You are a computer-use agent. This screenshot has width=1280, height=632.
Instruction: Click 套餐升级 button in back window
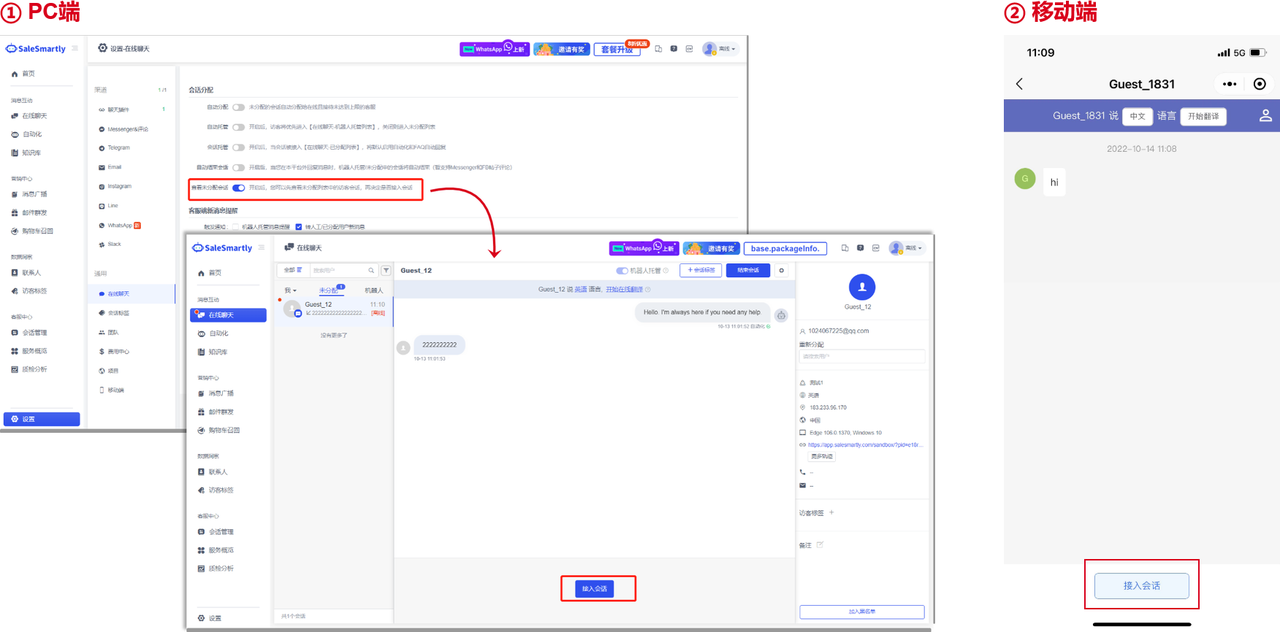point(617,48)
